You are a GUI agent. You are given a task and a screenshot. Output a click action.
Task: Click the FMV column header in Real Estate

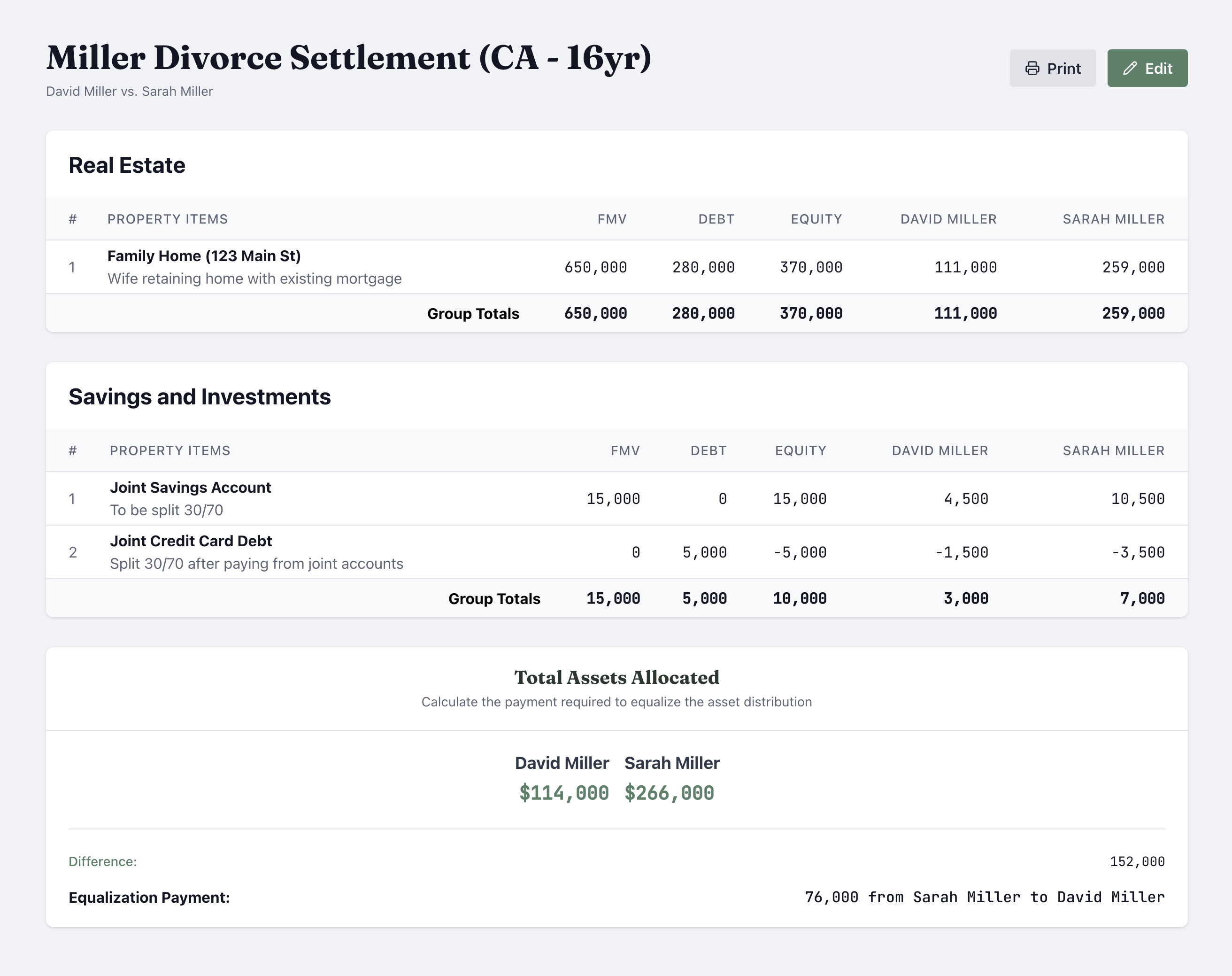(612, 219)
